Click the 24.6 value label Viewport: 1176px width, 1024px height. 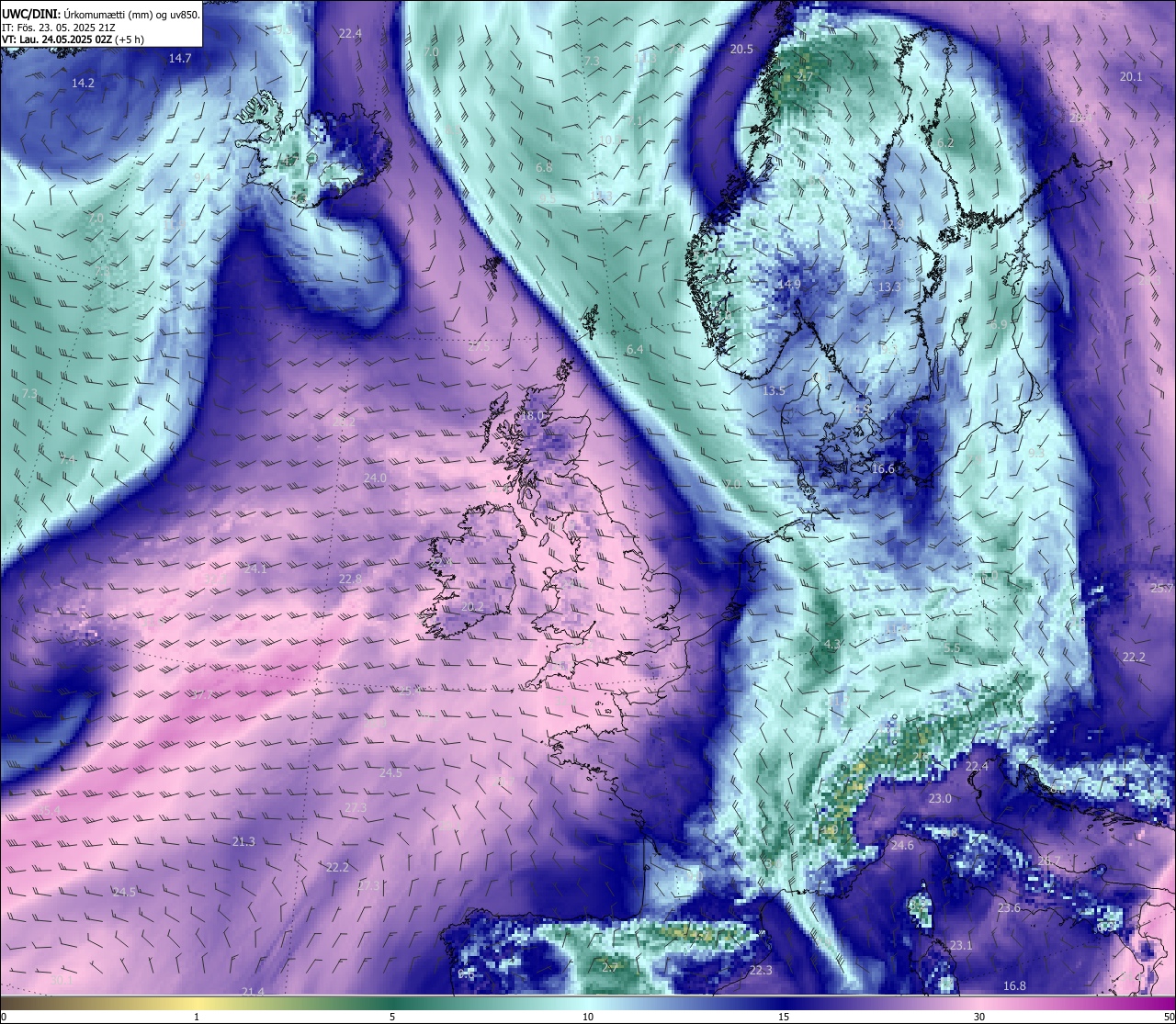pos(902,845)
